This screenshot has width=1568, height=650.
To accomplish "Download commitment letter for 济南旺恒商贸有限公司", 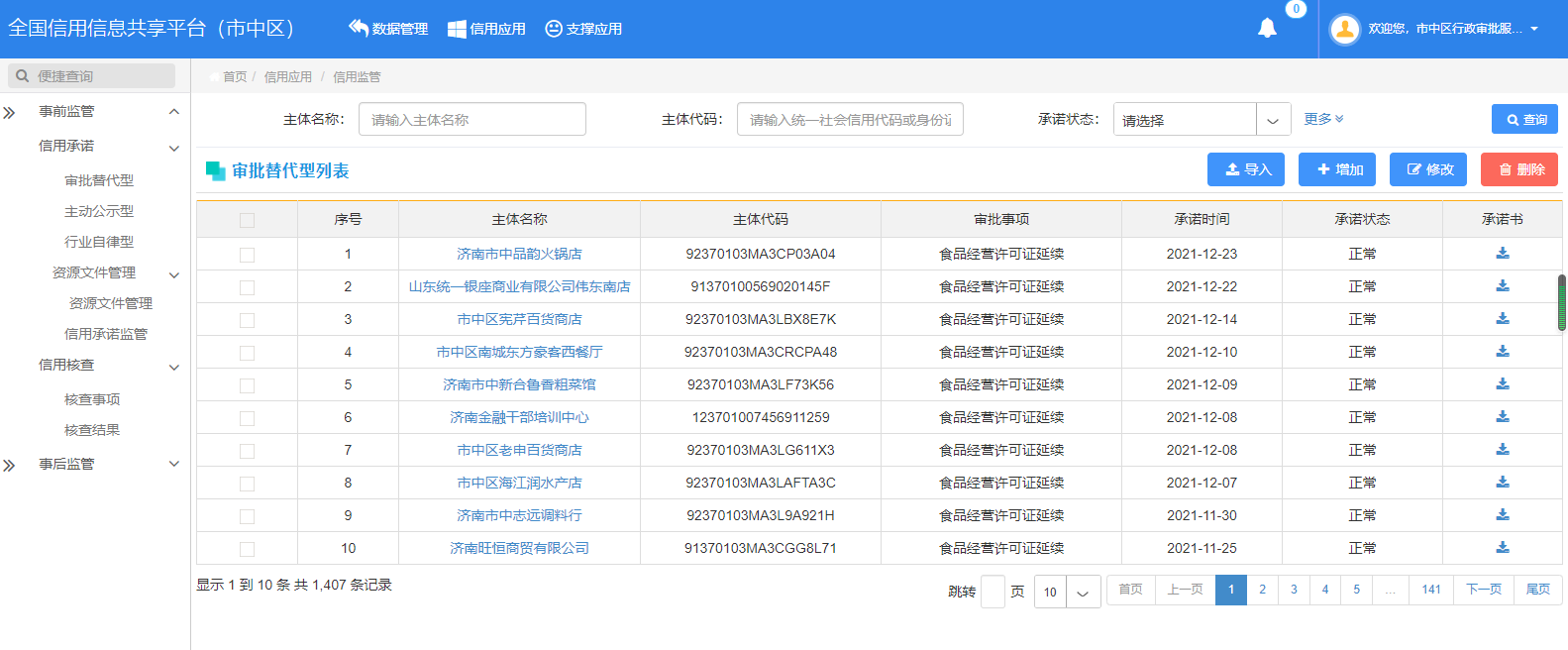I will tap(1503, 548).
